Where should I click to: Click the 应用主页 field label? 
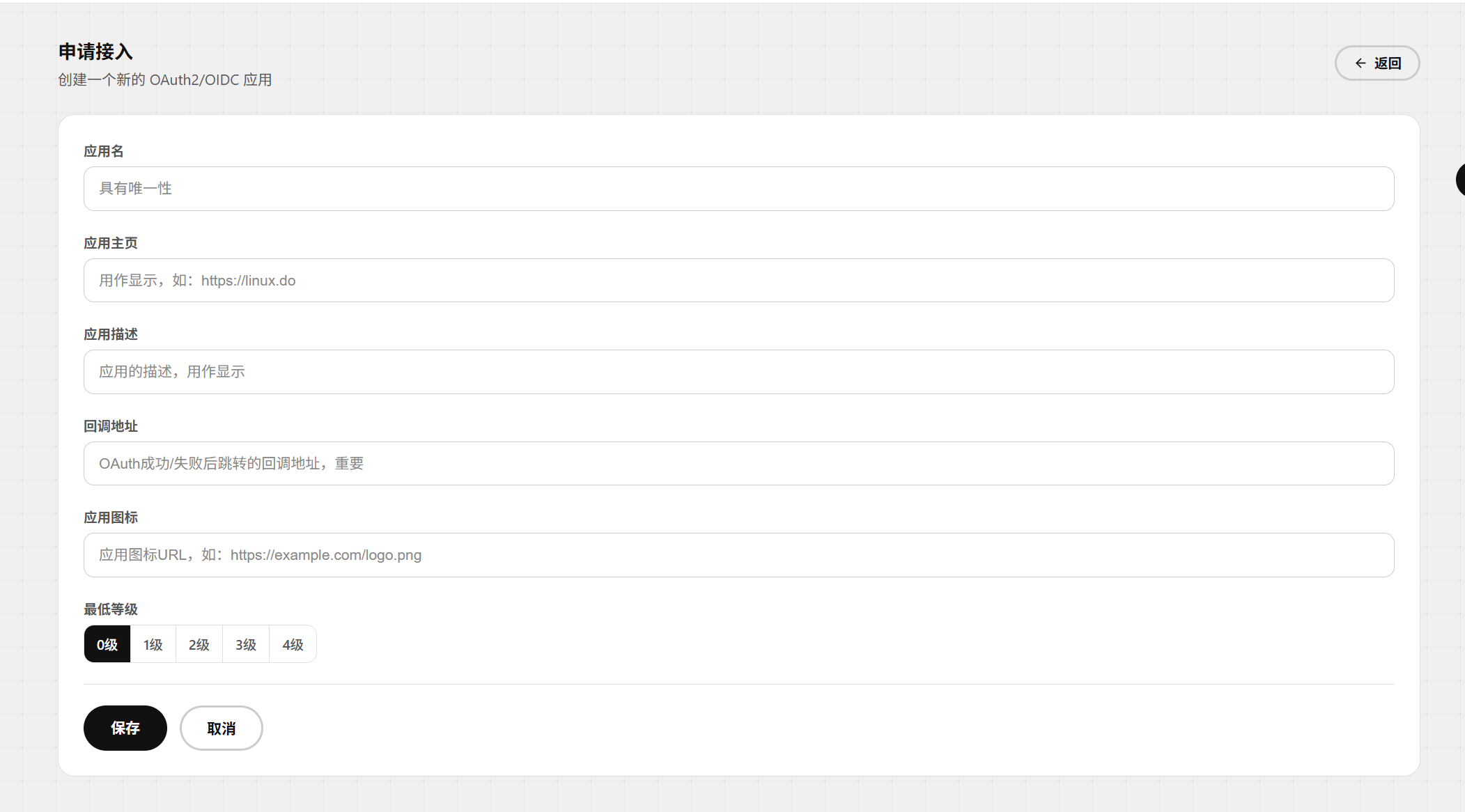click(x=111, y=243)
